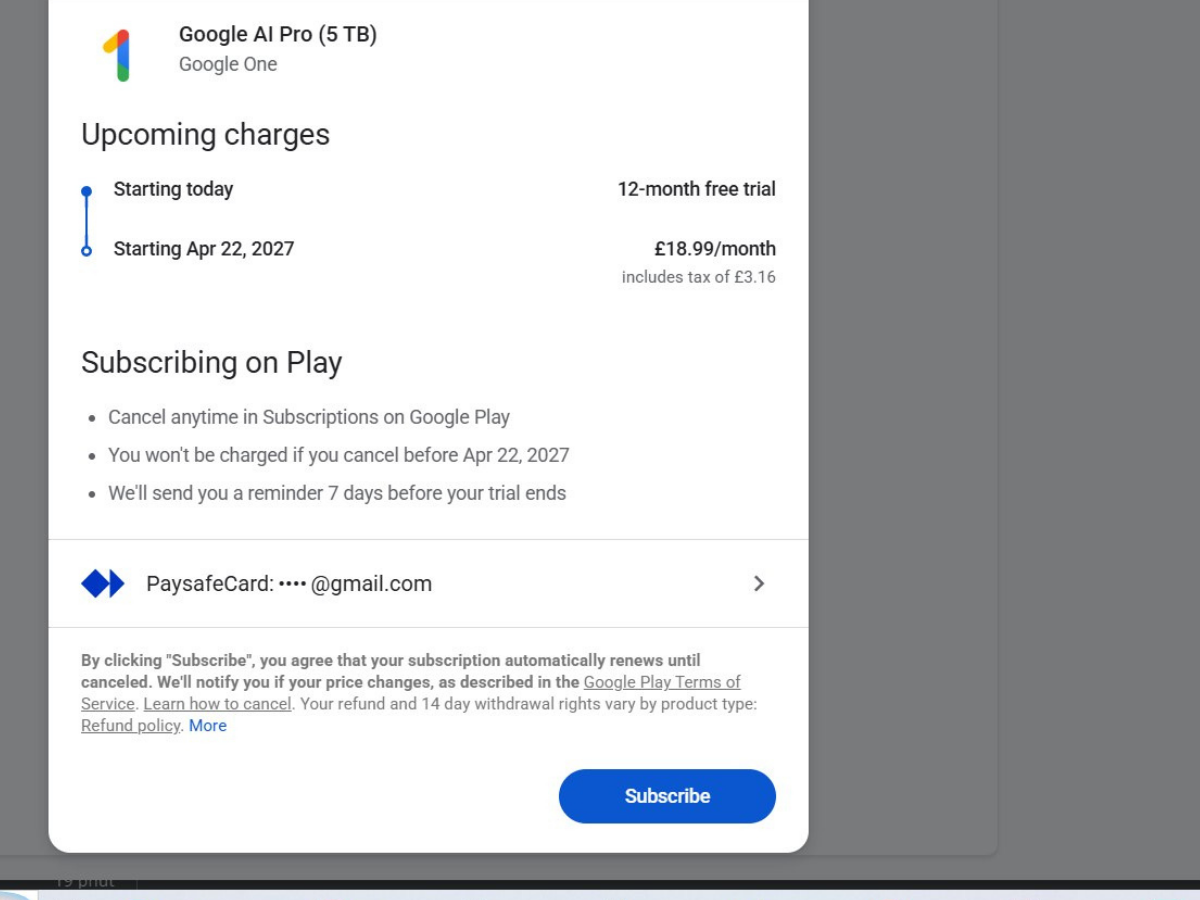Open the Google Play Terms of Service link
The height and width of the screenshot is (900, 1200).
[x=411, y=693]
